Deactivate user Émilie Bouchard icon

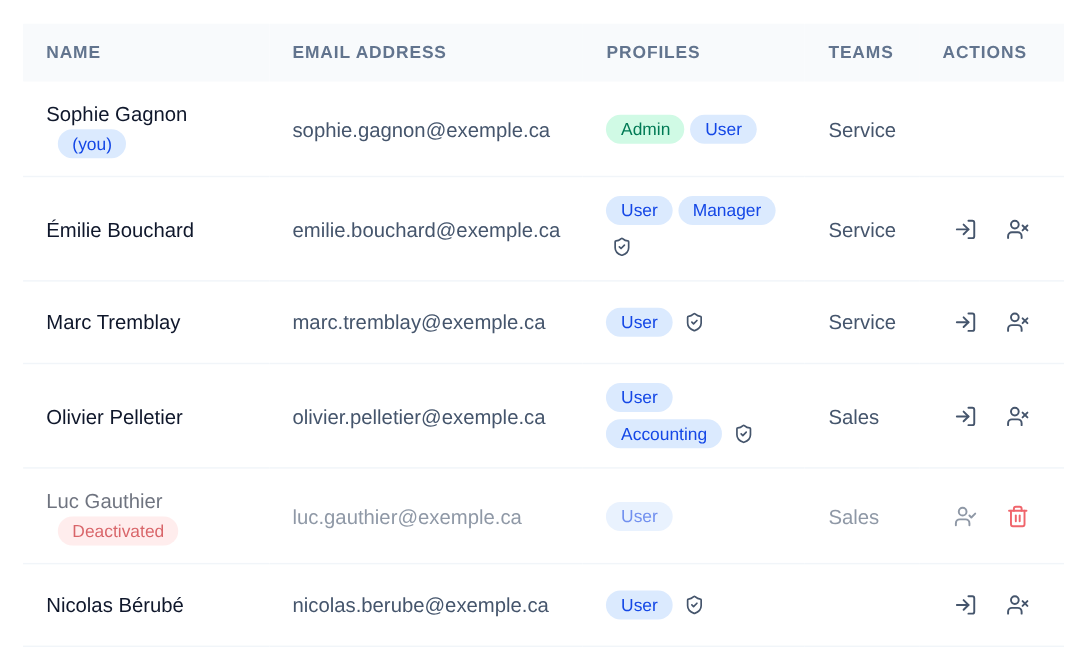(x=1017, y=230)
